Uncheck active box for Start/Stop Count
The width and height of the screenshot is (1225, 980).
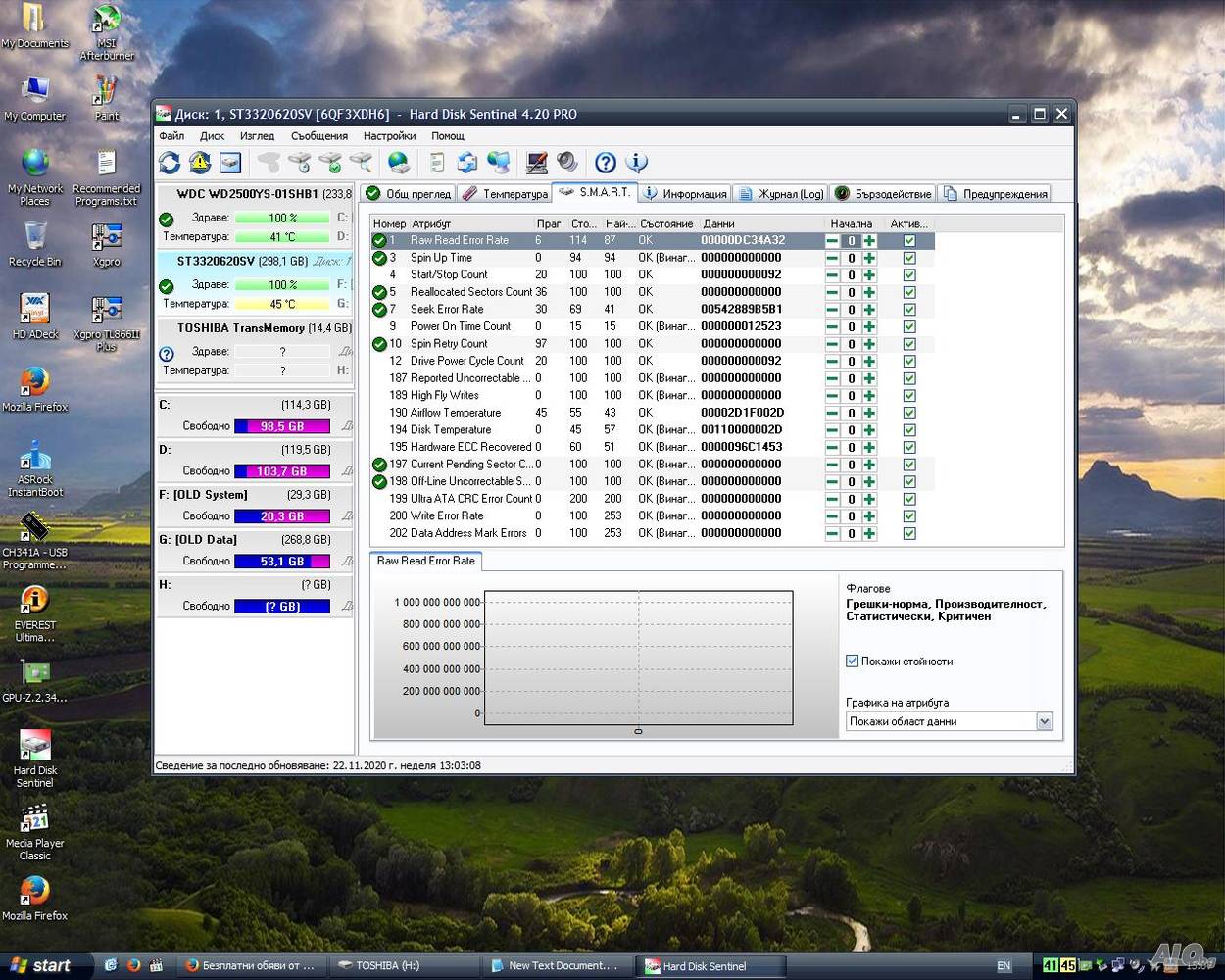click(x=909, y=275)
